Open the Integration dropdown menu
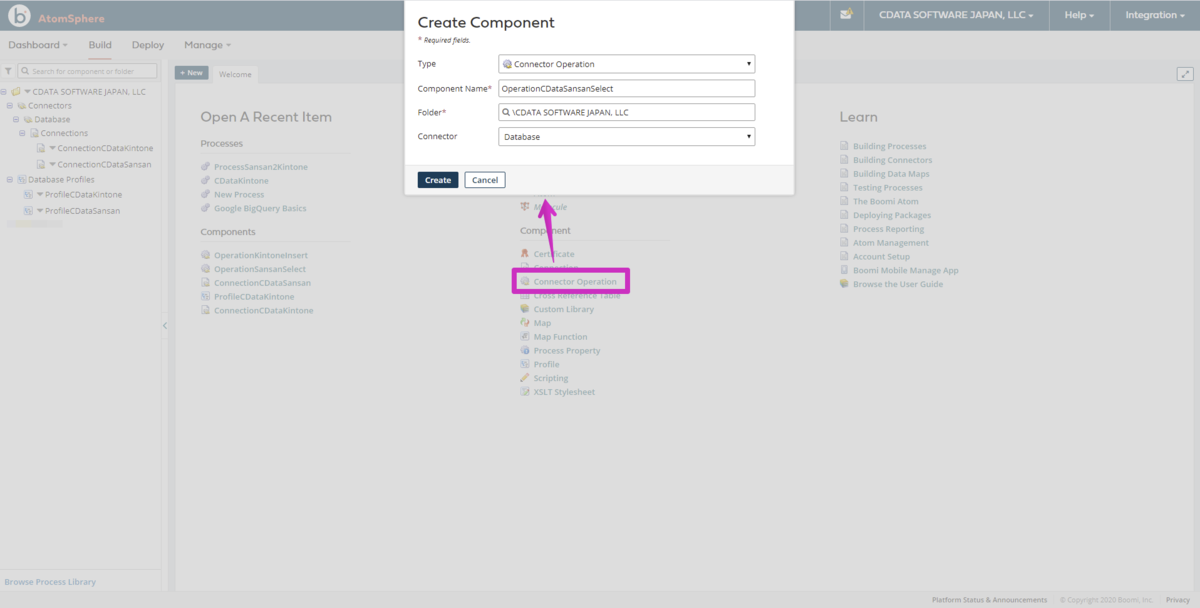 [x=1154, y=15]
